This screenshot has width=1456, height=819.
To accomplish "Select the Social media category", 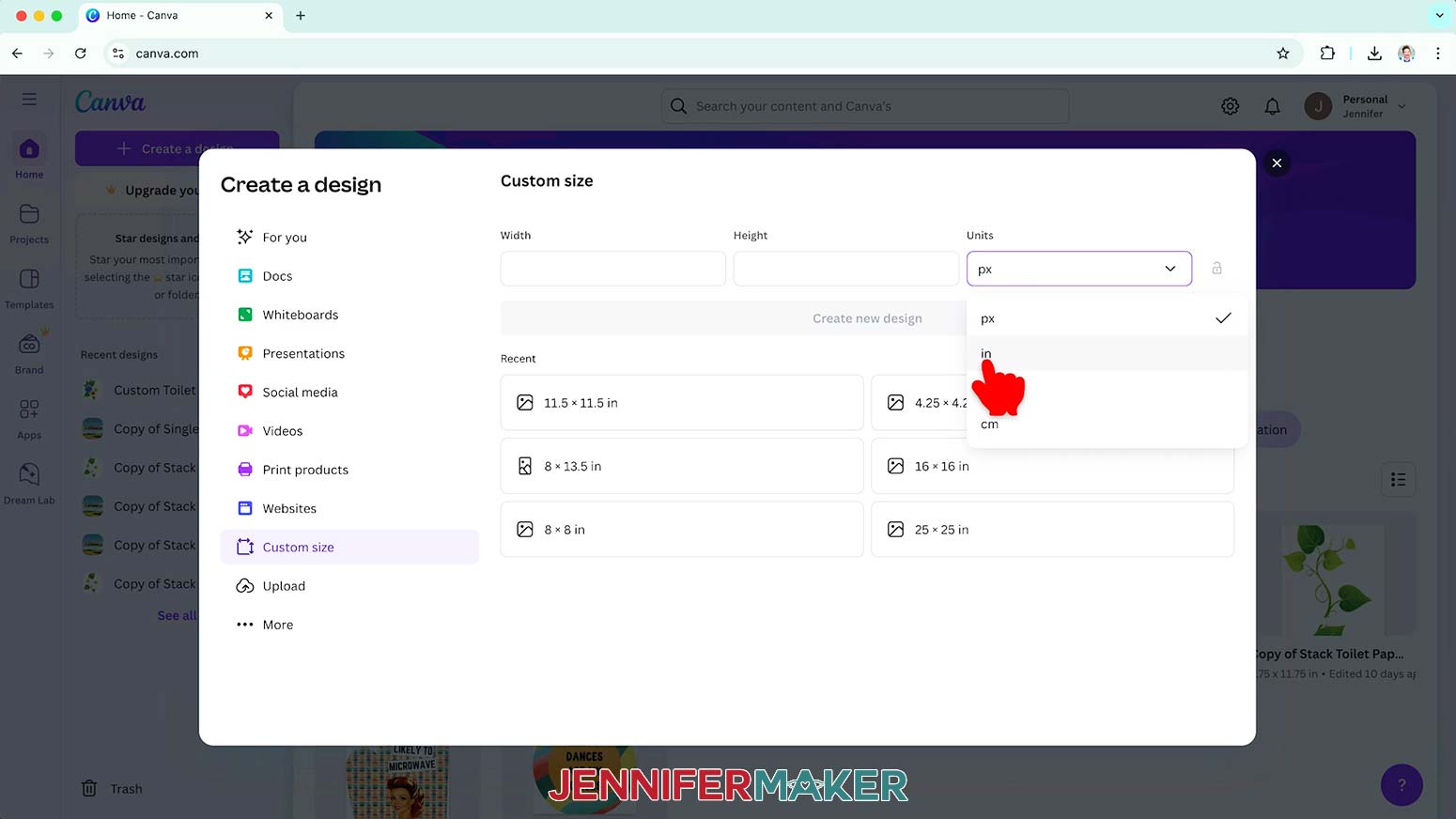I will coord(349,392).
